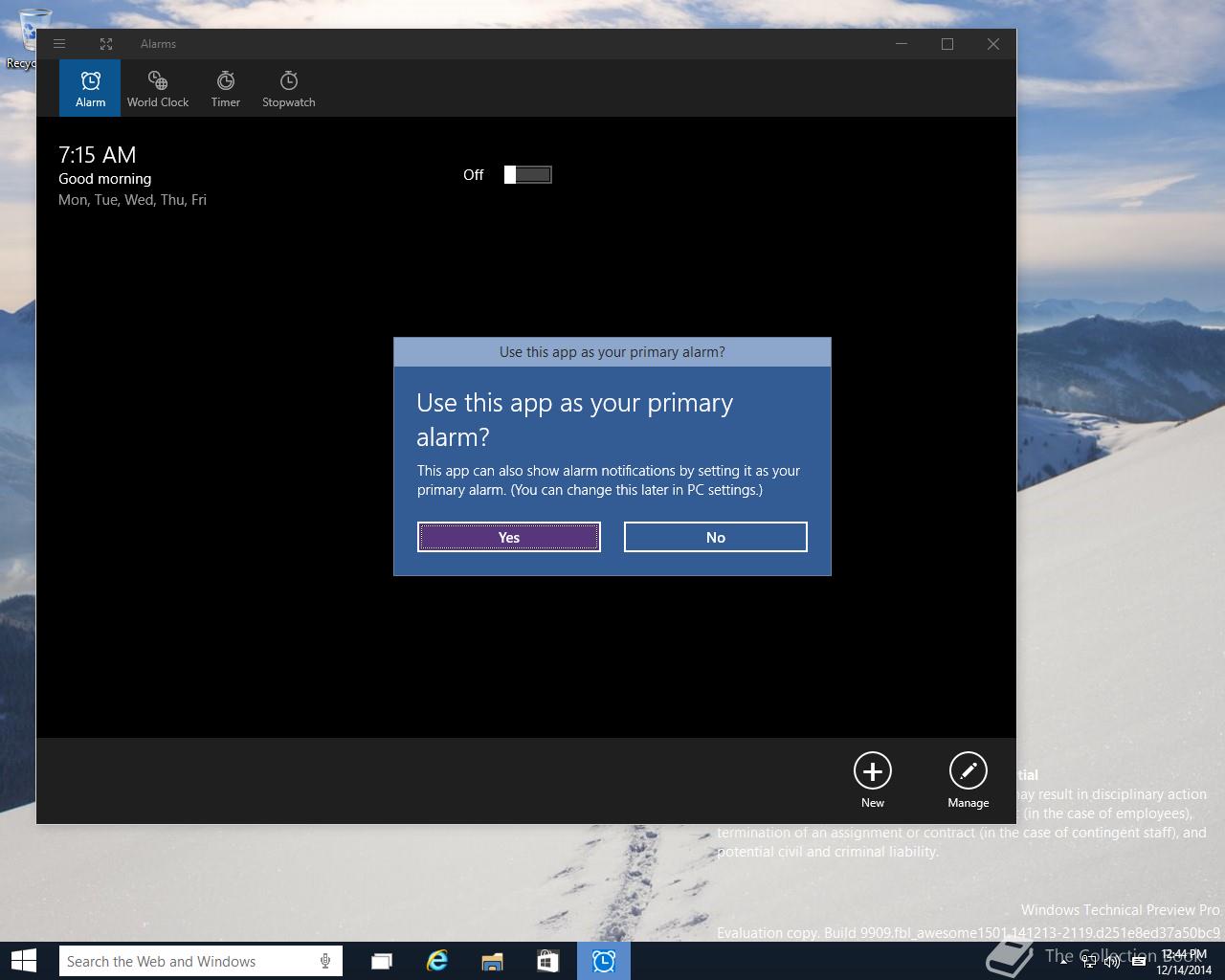Show hidden system tray icons

(x=1064, y=962)
